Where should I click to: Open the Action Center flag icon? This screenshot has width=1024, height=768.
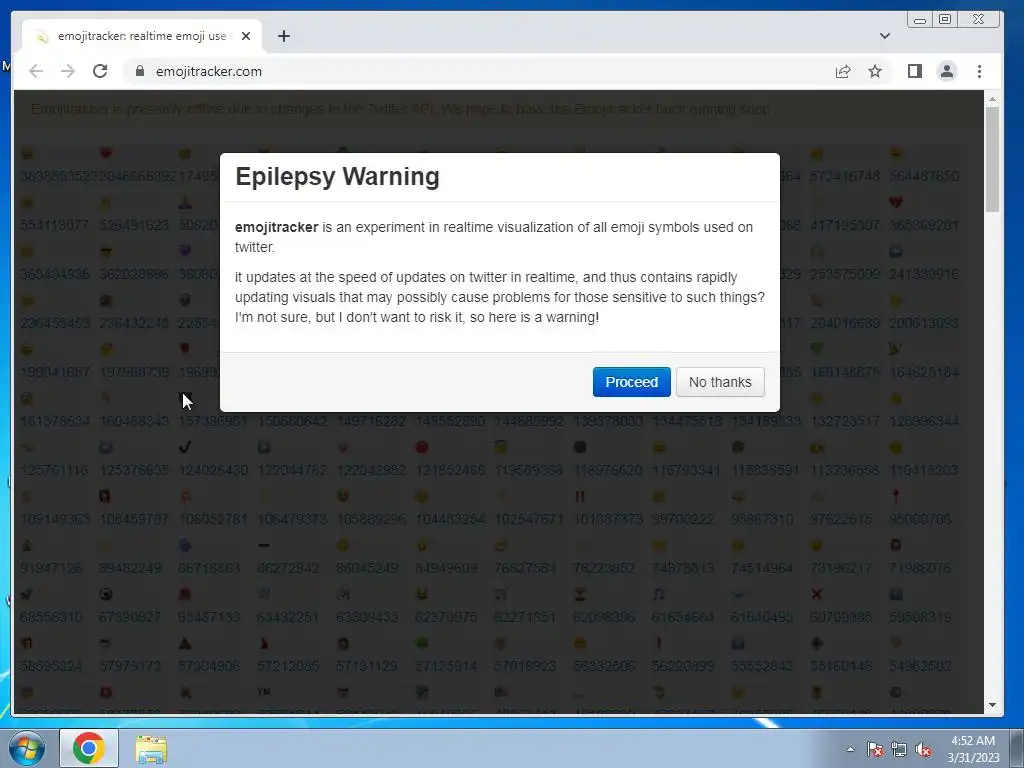tap(874, 749)
